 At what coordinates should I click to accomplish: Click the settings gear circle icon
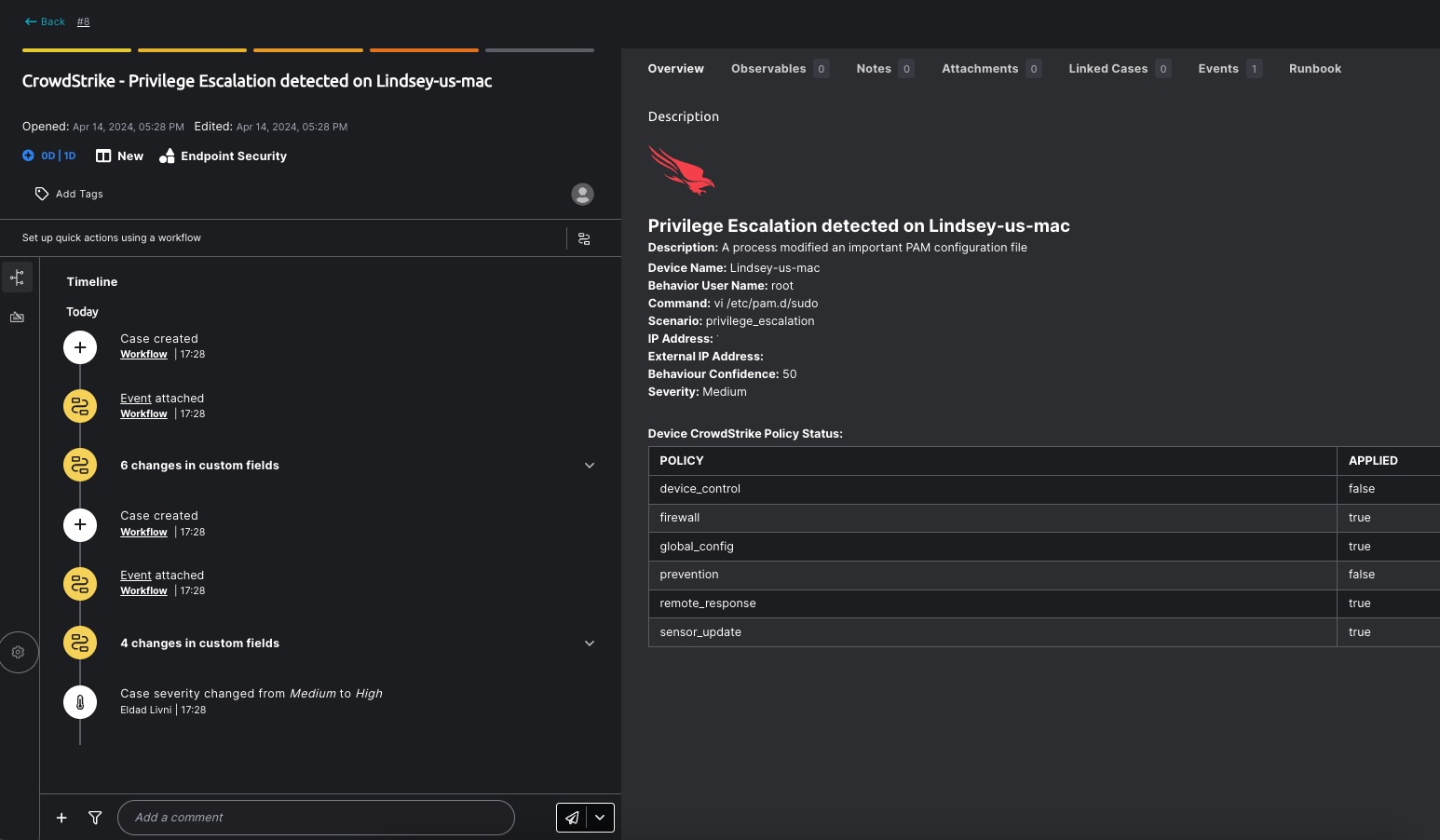18,652
